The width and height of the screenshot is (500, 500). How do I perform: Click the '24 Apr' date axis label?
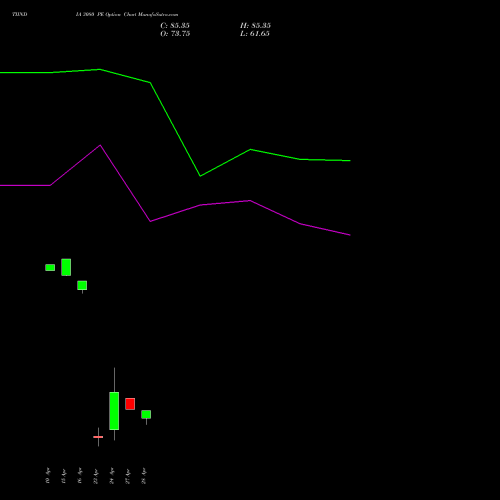click(112, 476)
